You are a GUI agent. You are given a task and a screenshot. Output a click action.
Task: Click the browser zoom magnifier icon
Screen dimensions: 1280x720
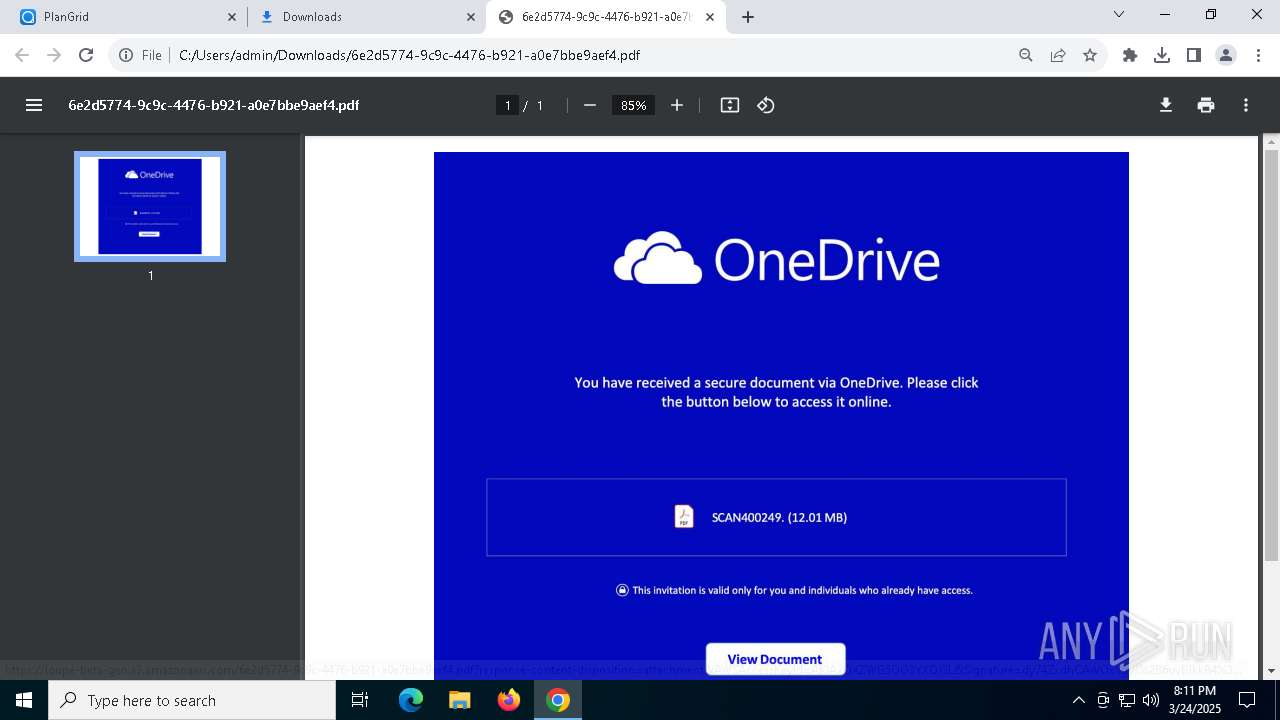tap(1026, 55)
